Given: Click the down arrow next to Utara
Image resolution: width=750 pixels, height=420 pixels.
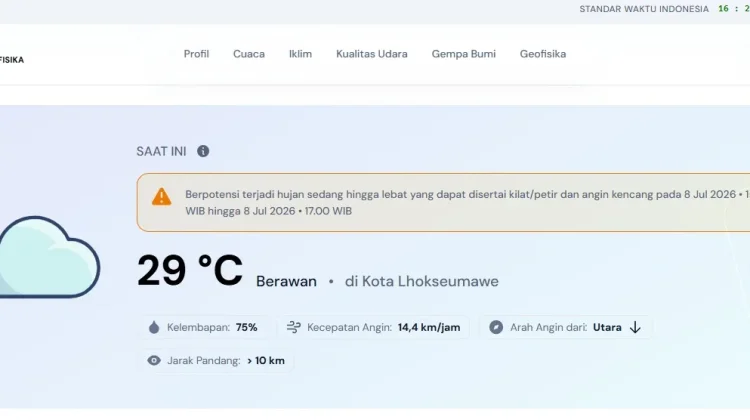Looking at the screenshot, I should point(635,327).
